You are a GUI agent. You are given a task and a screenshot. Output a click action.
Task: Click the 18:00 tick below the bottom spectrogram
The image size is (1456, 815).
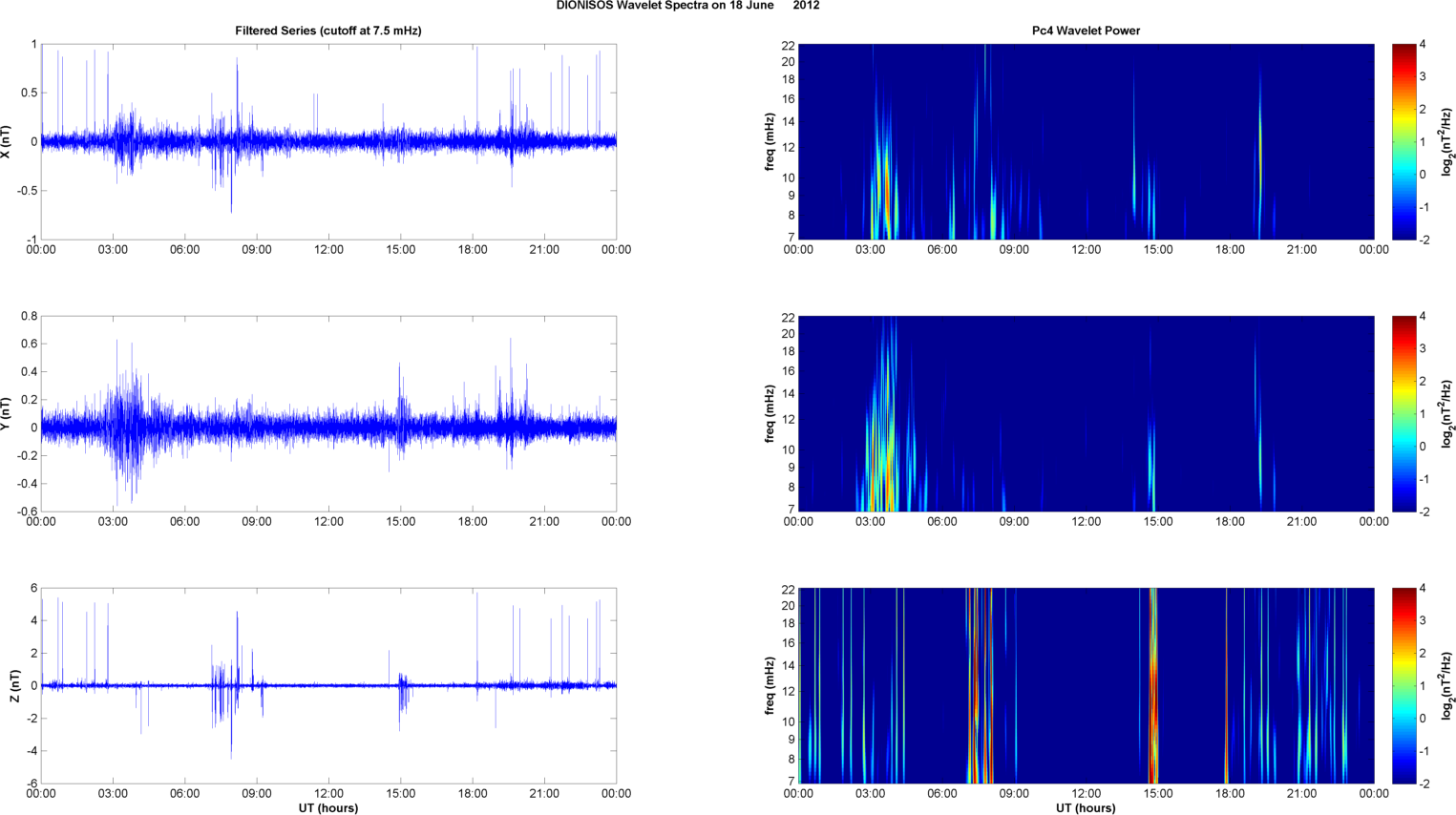tap(1230, 794)
